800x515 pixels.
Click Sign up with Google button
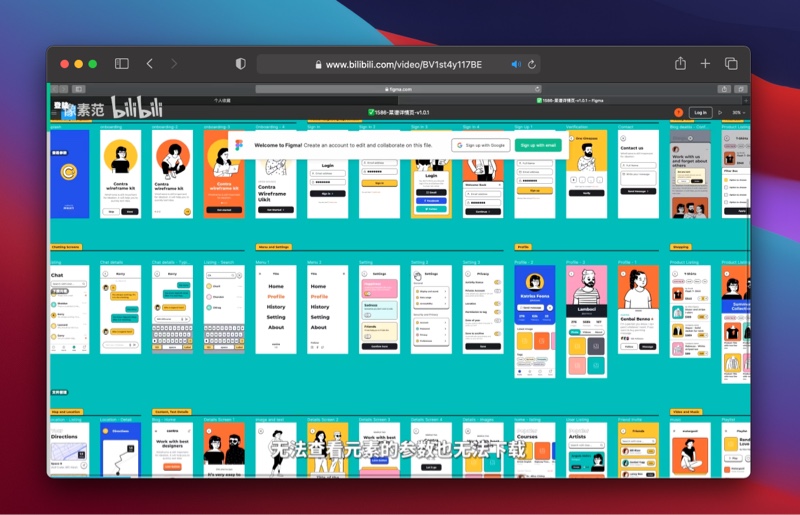click(481, 145)
